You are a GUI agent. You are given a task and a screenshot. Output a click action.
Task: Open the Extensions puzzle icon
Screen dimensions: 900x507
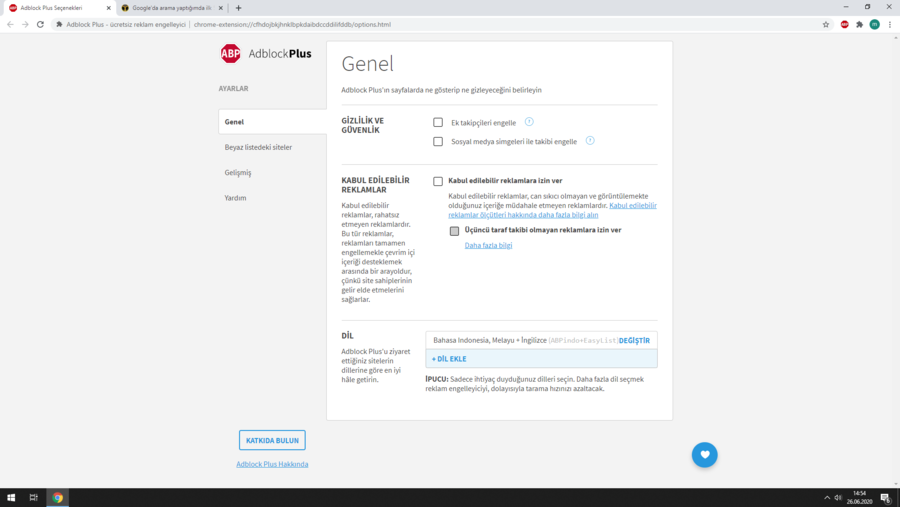(x=859, y=25)
